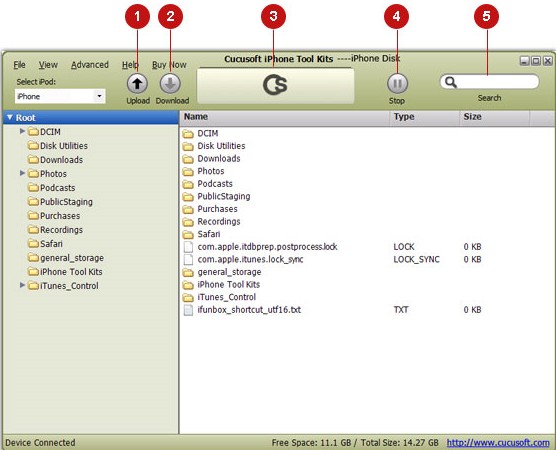Open the View menu
Viewport: 556px width, 450px height.
(48, 65)
